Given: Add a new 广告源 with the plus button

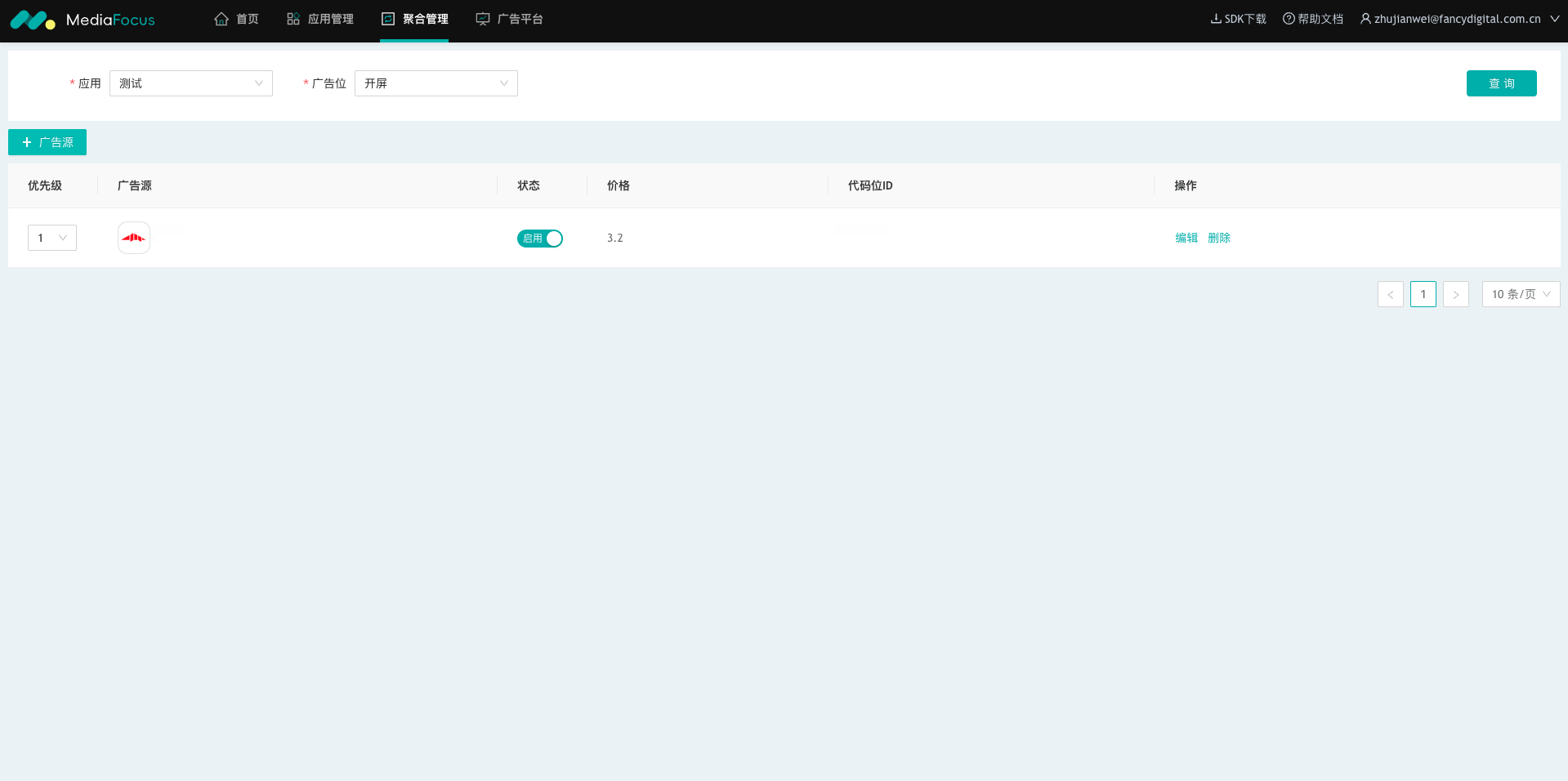Looking at the screenshot, I should 47,142.
